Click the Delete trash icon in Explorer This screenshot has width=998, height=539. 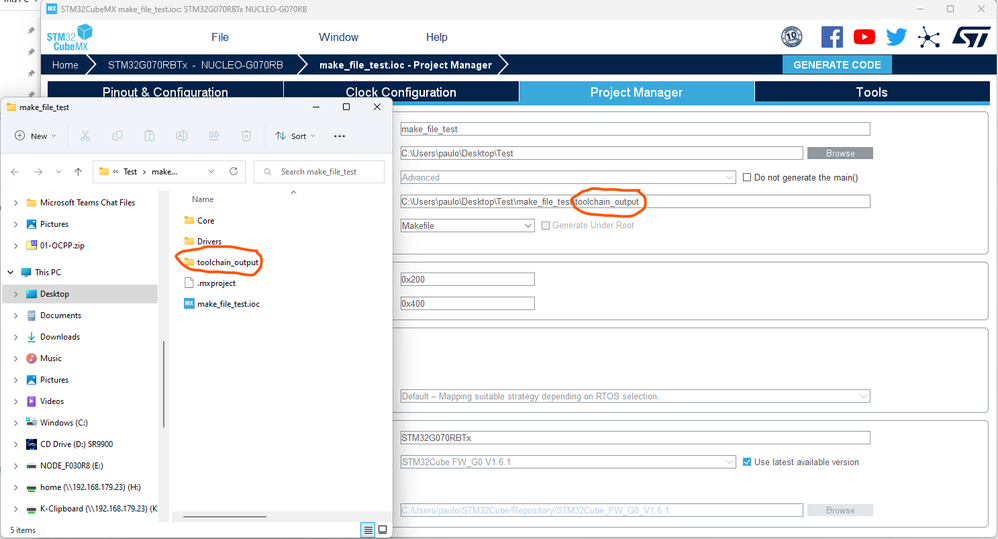tap(246, 136)
